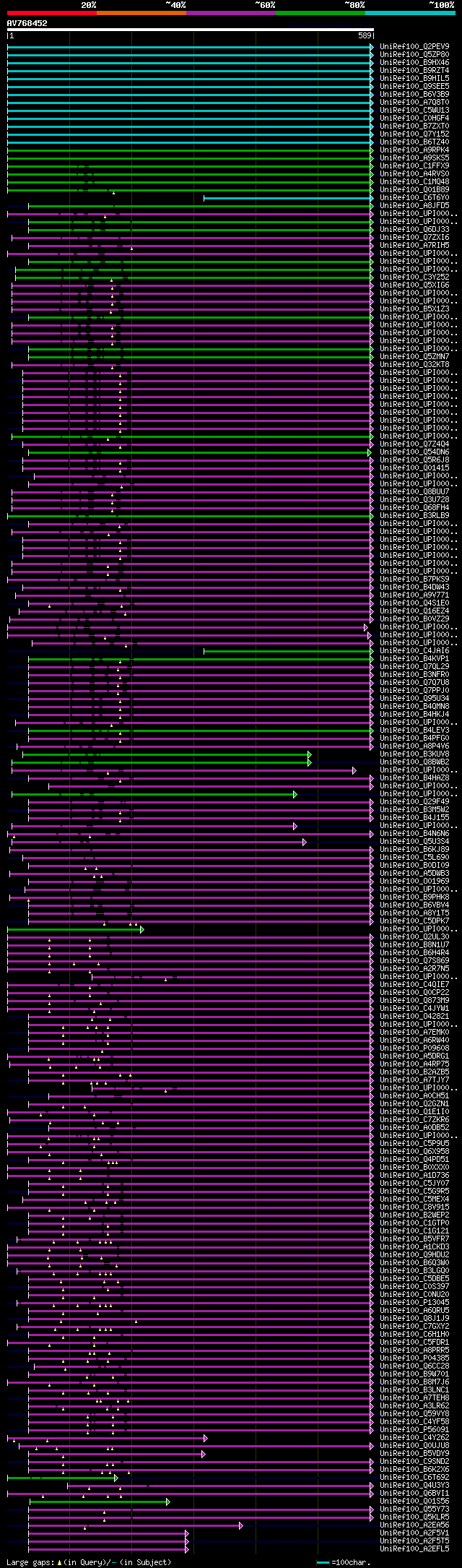Select the UniRef100_P04385 label
The width and height of the screenshot is (462, 1568).
414,1358
